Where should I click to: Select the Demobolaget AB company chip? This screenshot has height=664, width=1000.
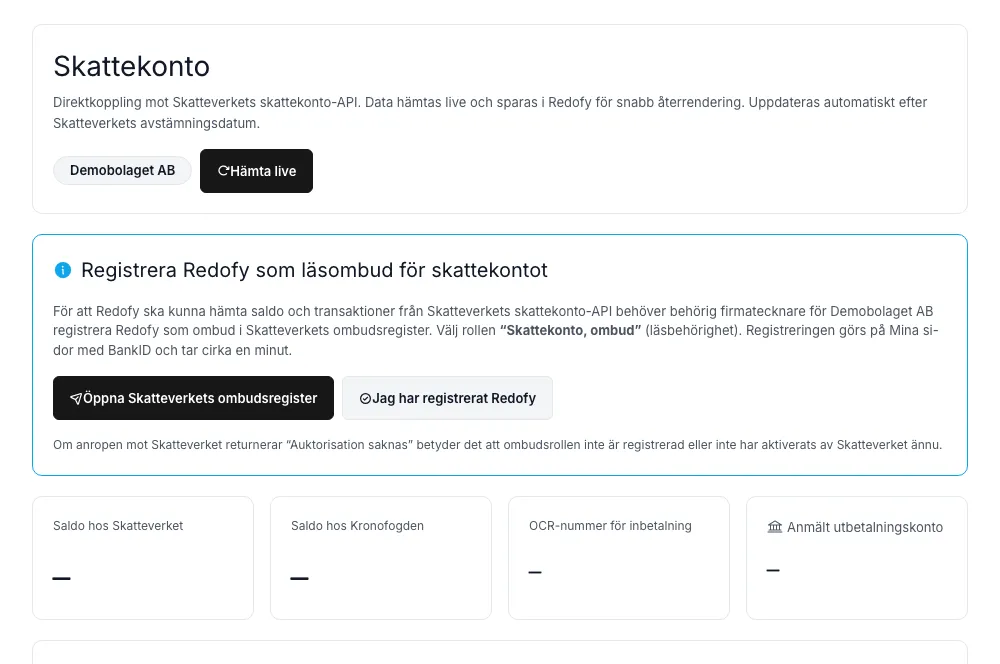point(122,170)
